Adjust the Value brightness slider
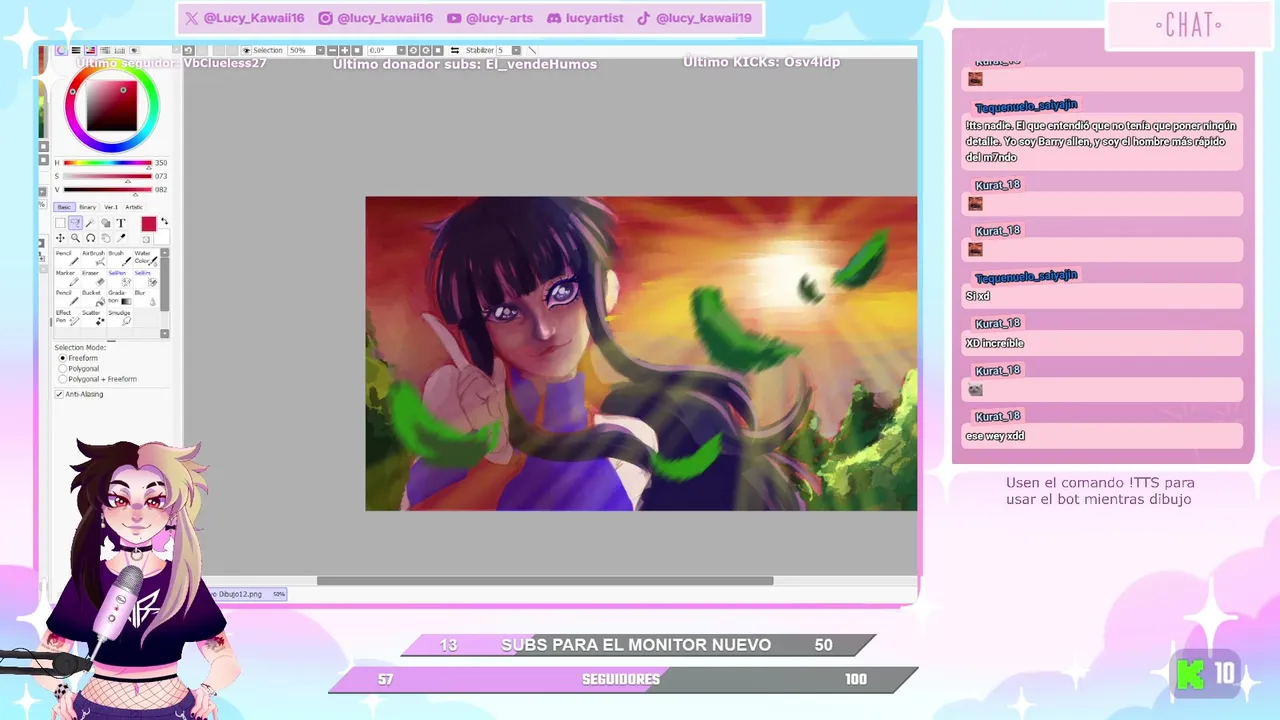The height and width of the screenshot is (720, 1280). [107, 189]
